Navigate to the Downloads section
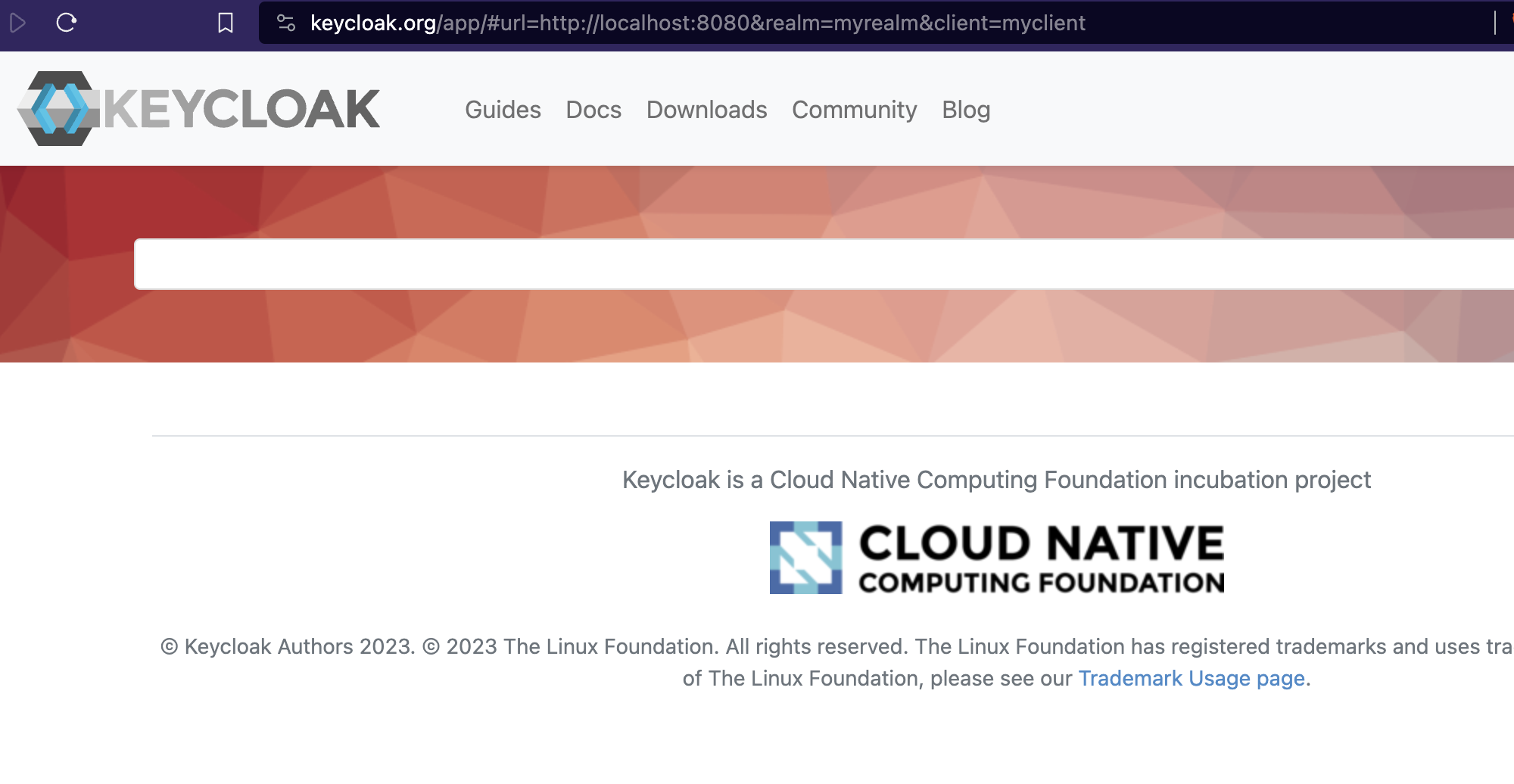Screen dimensions: 1514x784 pos(706,110)
